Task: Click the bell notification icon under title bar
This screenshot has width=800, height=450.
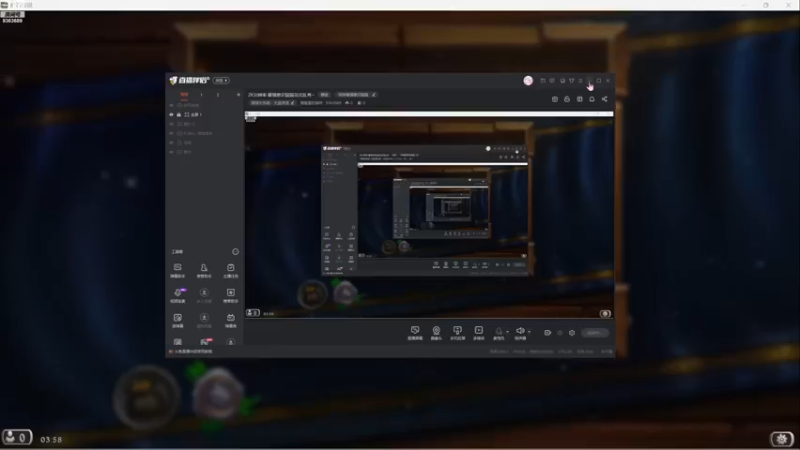Action: coord(592,99)
